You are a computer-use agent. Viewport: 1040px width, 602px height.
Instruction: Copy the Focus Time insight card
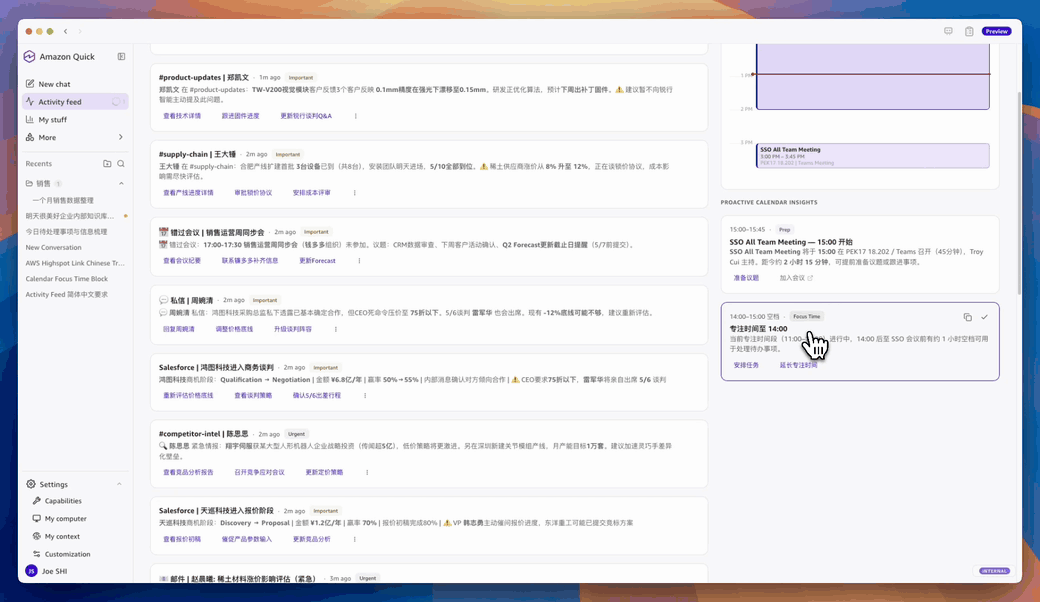tap(968, 317)
